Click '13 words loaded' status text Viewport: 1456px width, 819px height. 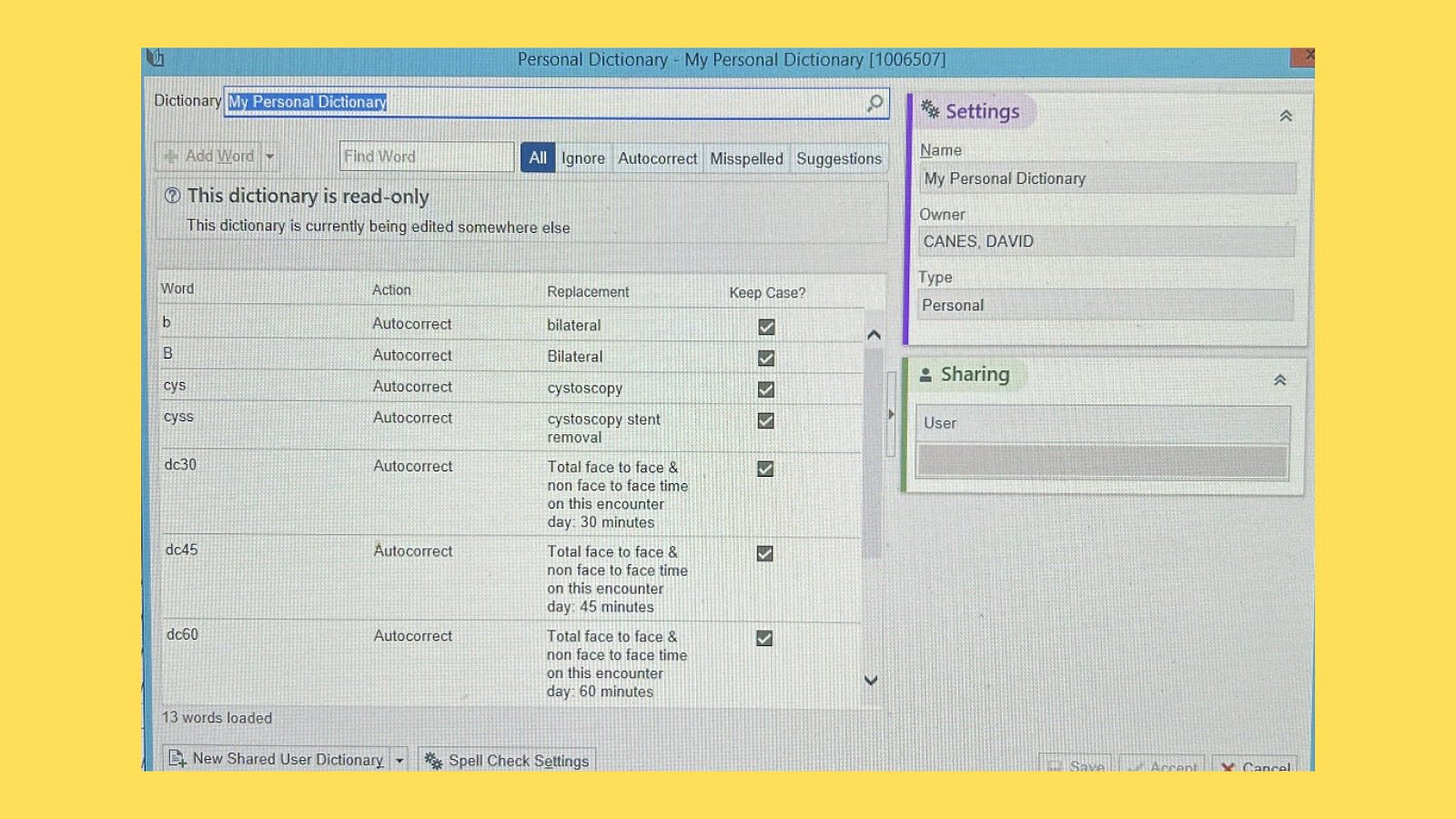[x=217, y=718]
